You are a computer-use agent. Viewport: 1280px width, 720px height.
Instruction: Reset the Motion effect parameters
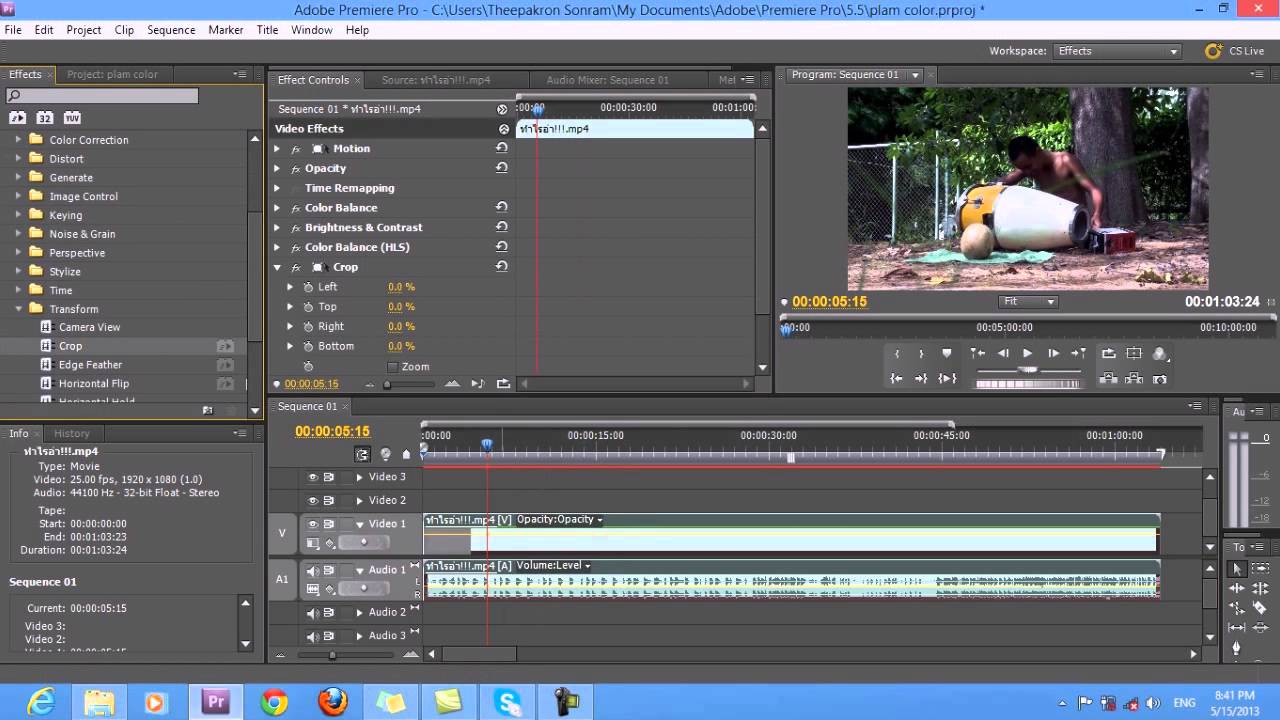(502, 148)
